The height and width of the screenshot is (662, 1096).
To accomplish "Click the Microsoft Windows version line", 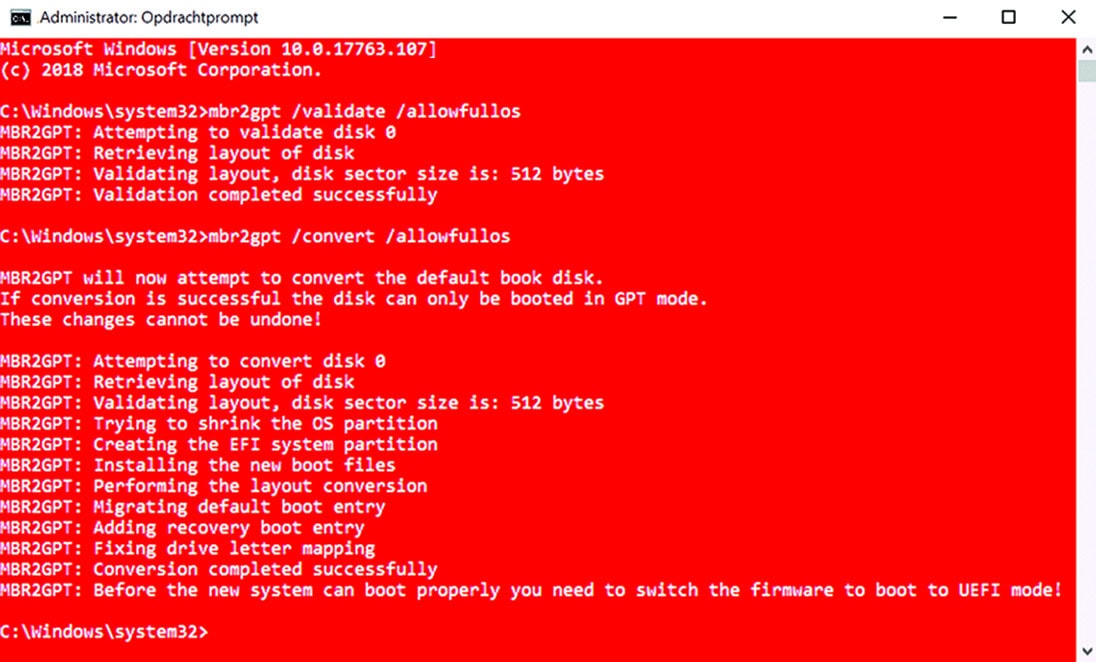I will [218, 49].
